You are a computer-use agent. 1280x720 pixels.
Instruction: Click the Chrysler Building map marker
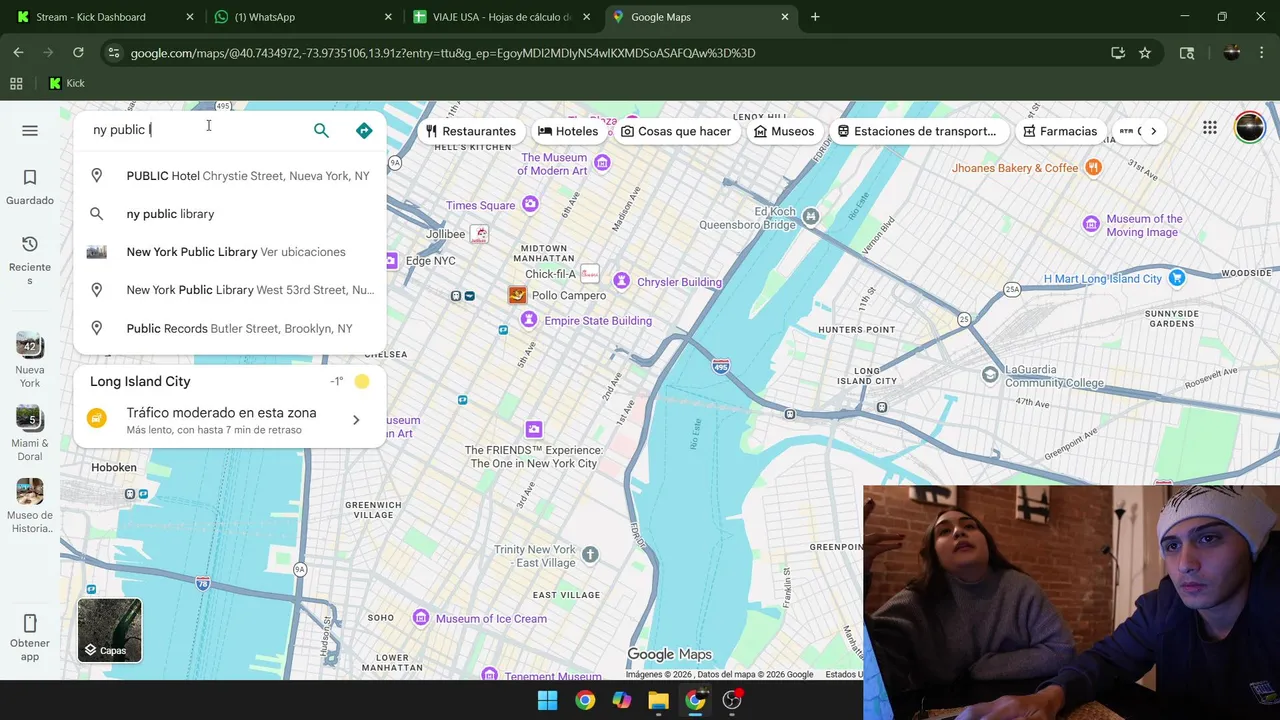621,281
